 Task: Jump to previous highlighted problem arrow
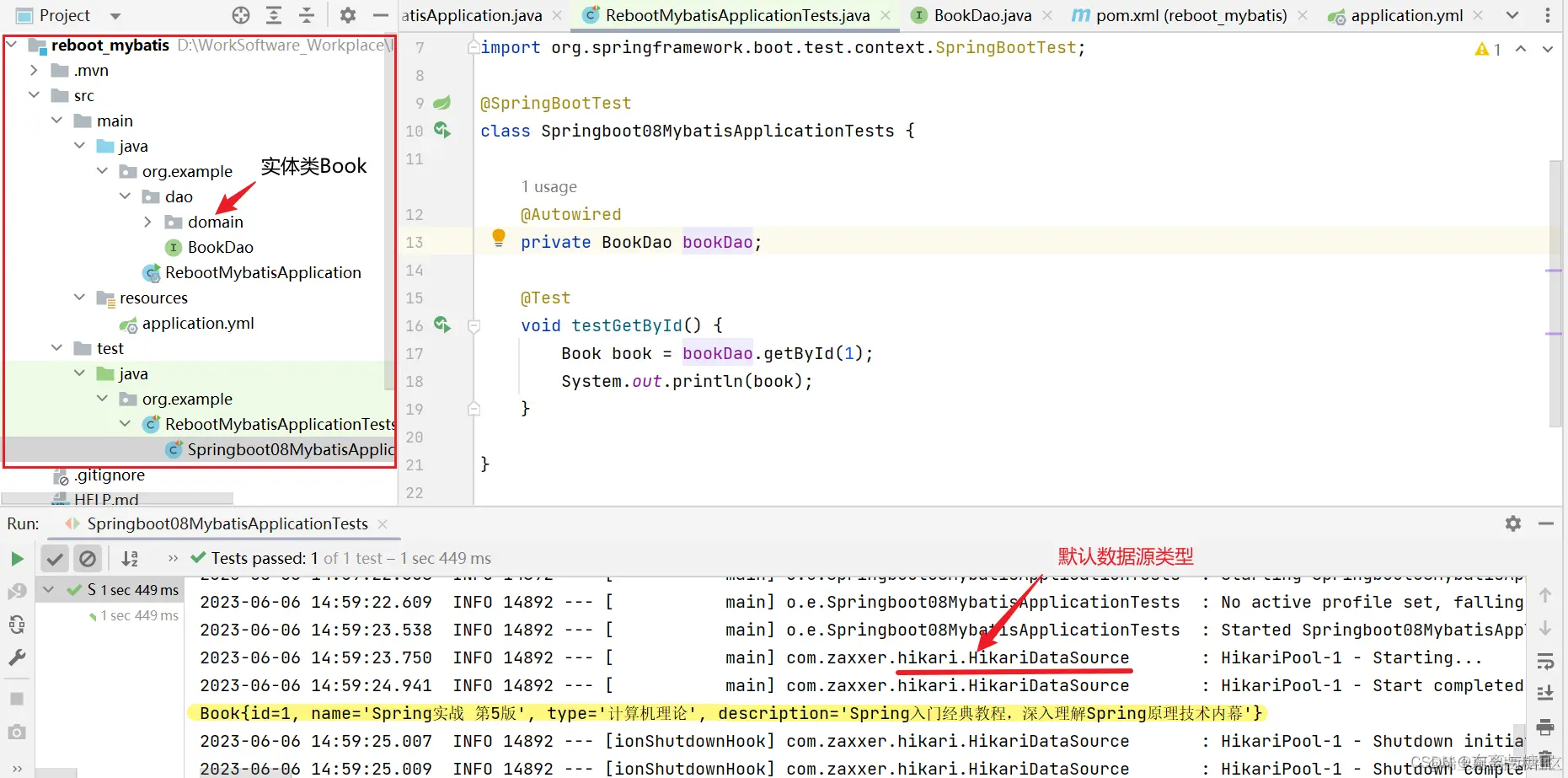[x=1521, y=49]
